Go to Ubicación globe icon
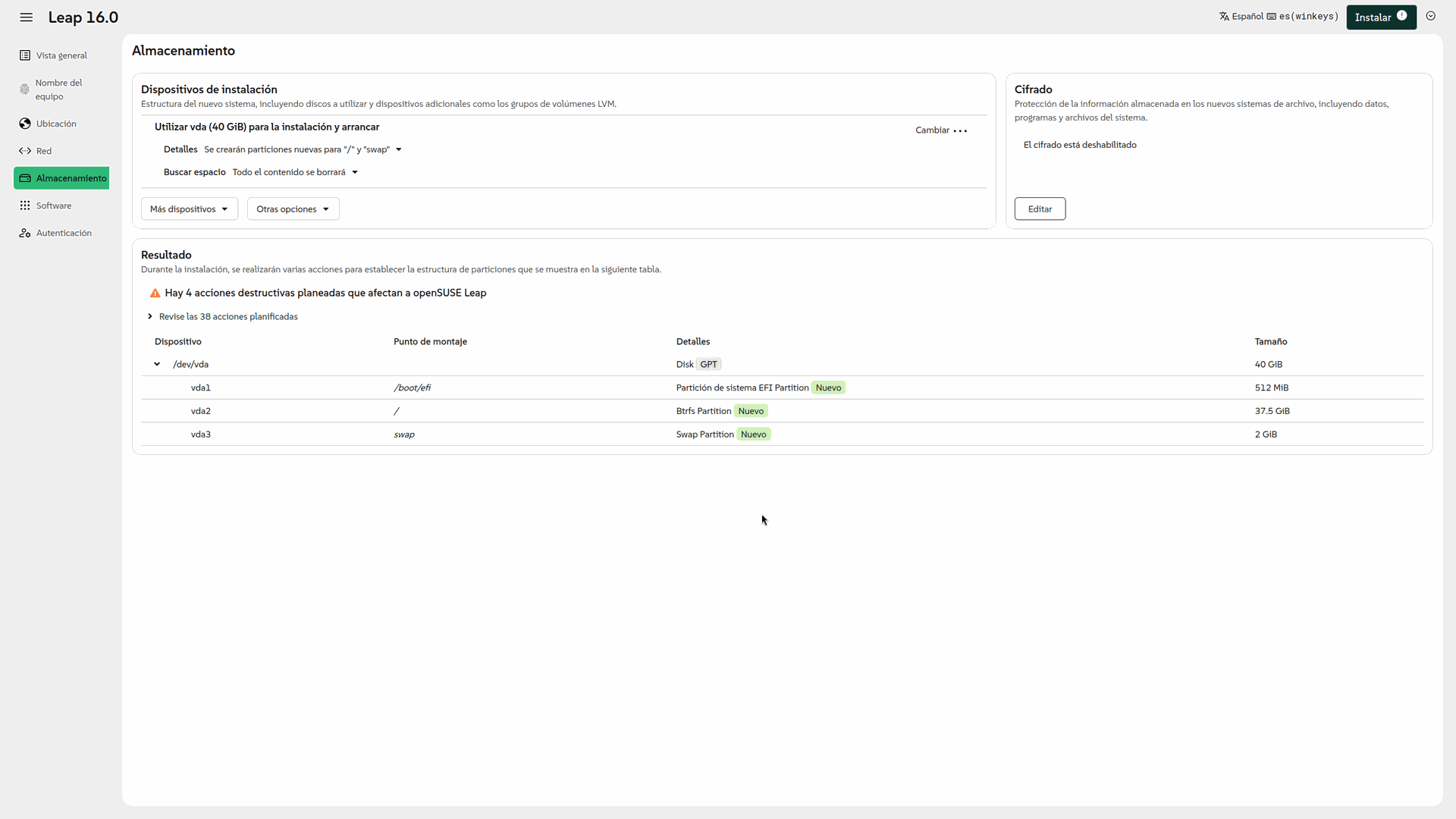This screenshot has width=1456, height=819. tap(25, 124)
